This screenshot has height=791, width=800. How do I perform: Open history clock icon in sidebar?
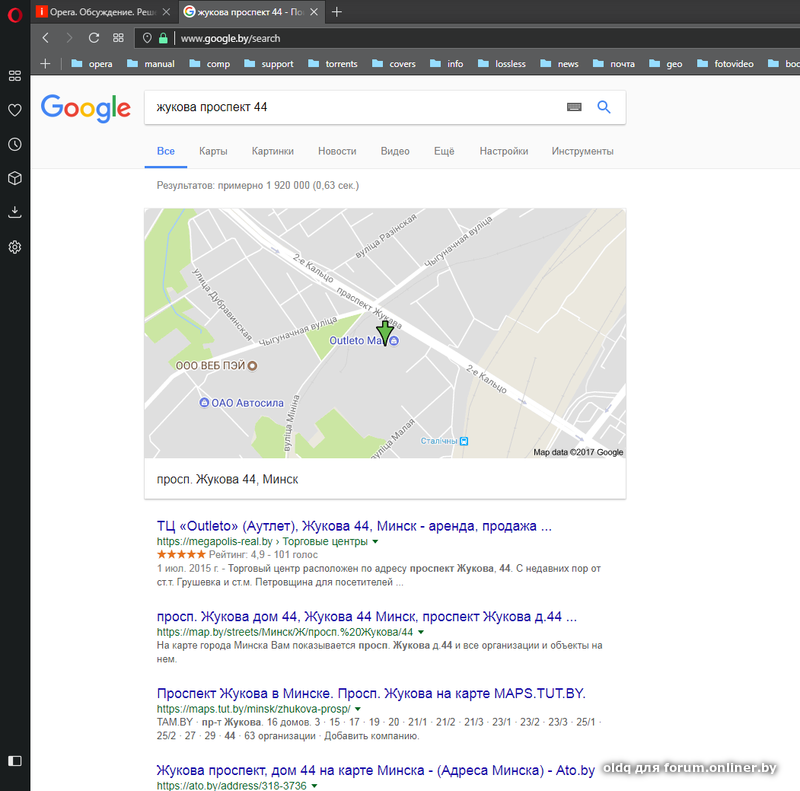coord(15,144)
